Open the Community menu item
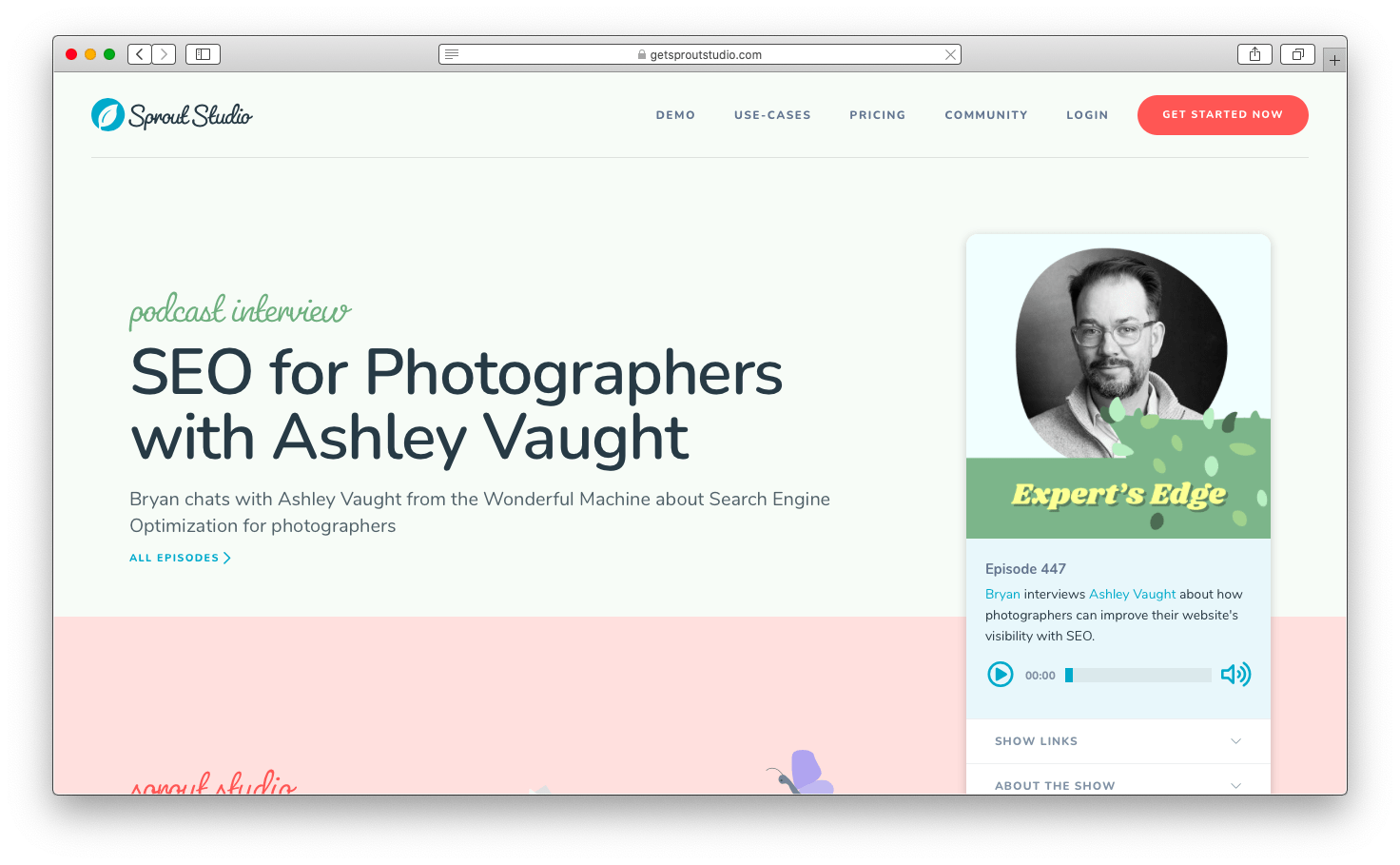The width and height of the screenshot is (1400, 865). click(x=986, y=115)
